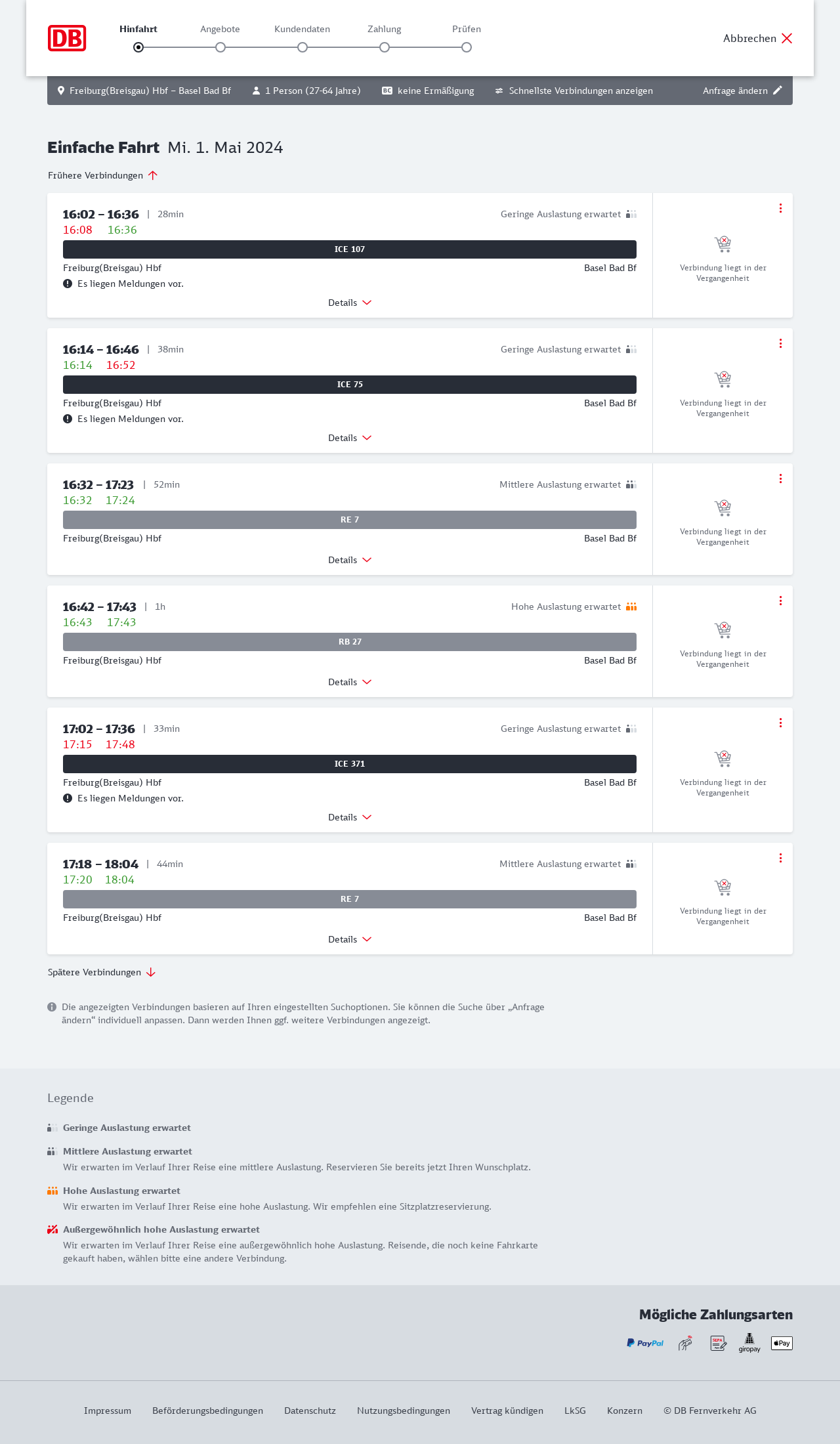840x1444 pixels.
Task: Load Spätere Verbindungen
Action: 102,972
